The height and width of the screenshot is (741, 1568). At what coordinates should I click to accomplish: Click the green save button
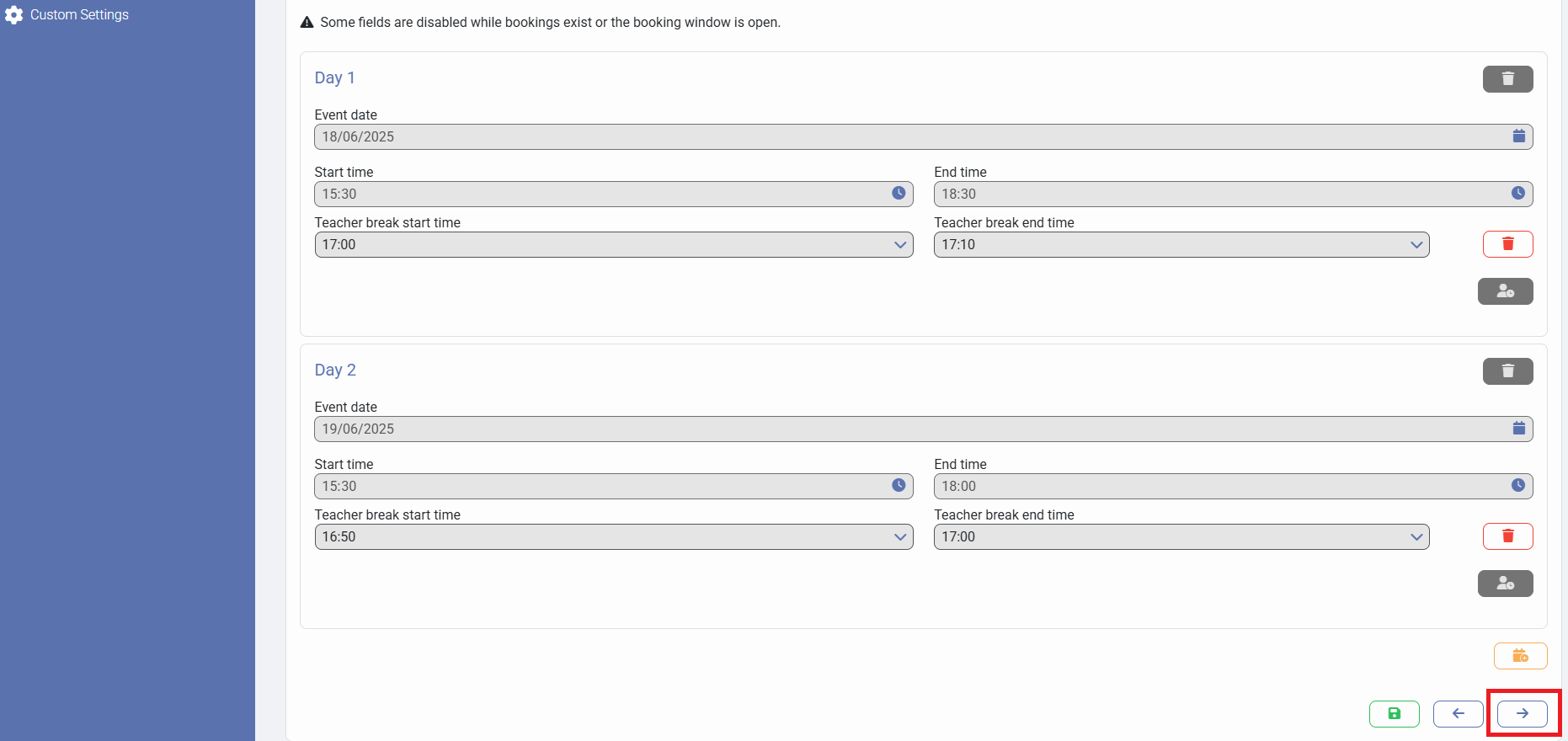(x=1394, y=714)
